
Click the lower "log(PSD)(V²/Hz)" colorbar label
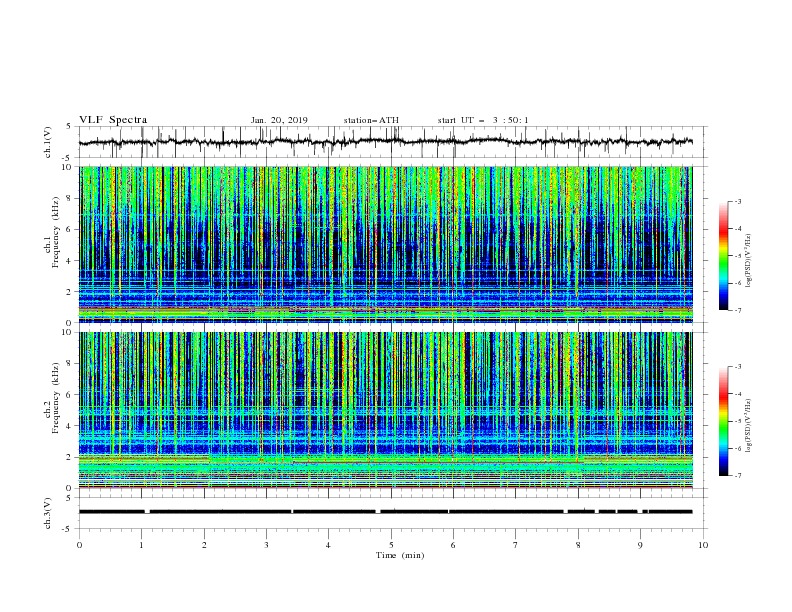[749, 425]
